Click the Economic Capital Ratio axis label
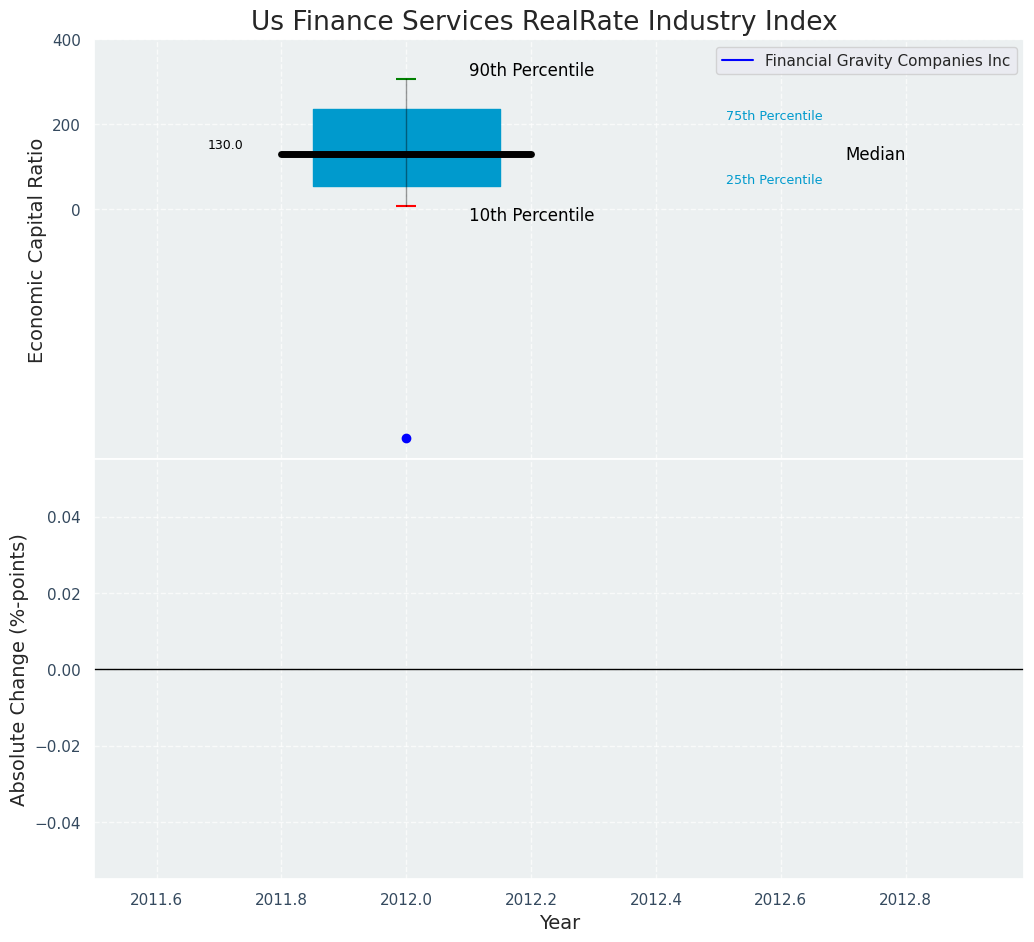Image resolution: width=1034 pixels, height=942 pixels. tap(36, 250)
